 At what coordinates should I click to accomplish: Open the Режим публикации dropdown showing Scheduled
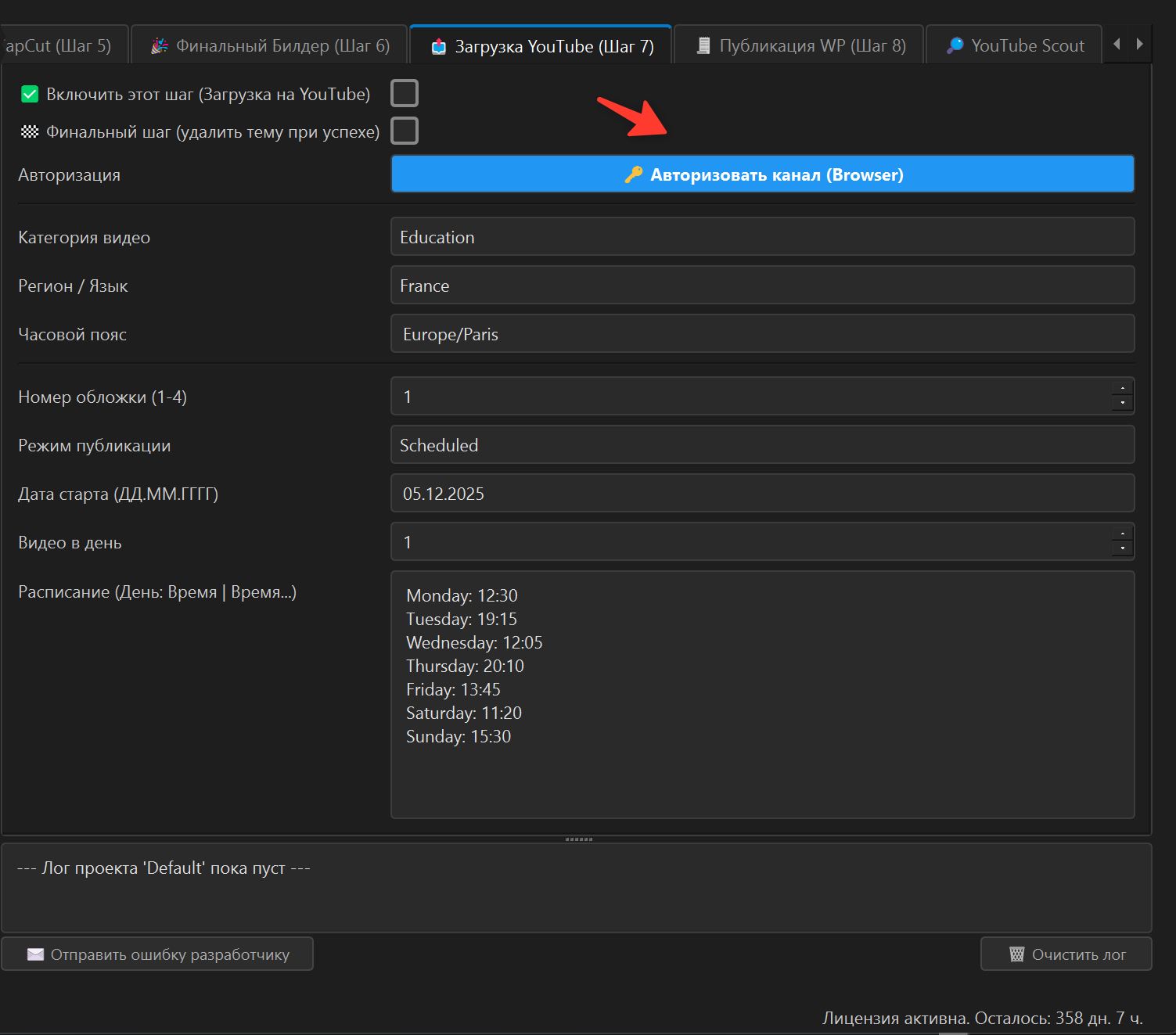pos(762,444)
